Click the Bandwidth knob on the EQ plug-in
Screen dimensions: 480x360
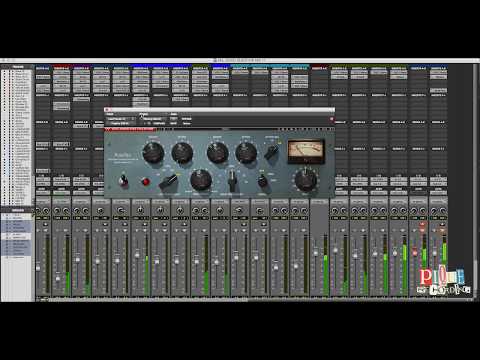click(201, 180)
